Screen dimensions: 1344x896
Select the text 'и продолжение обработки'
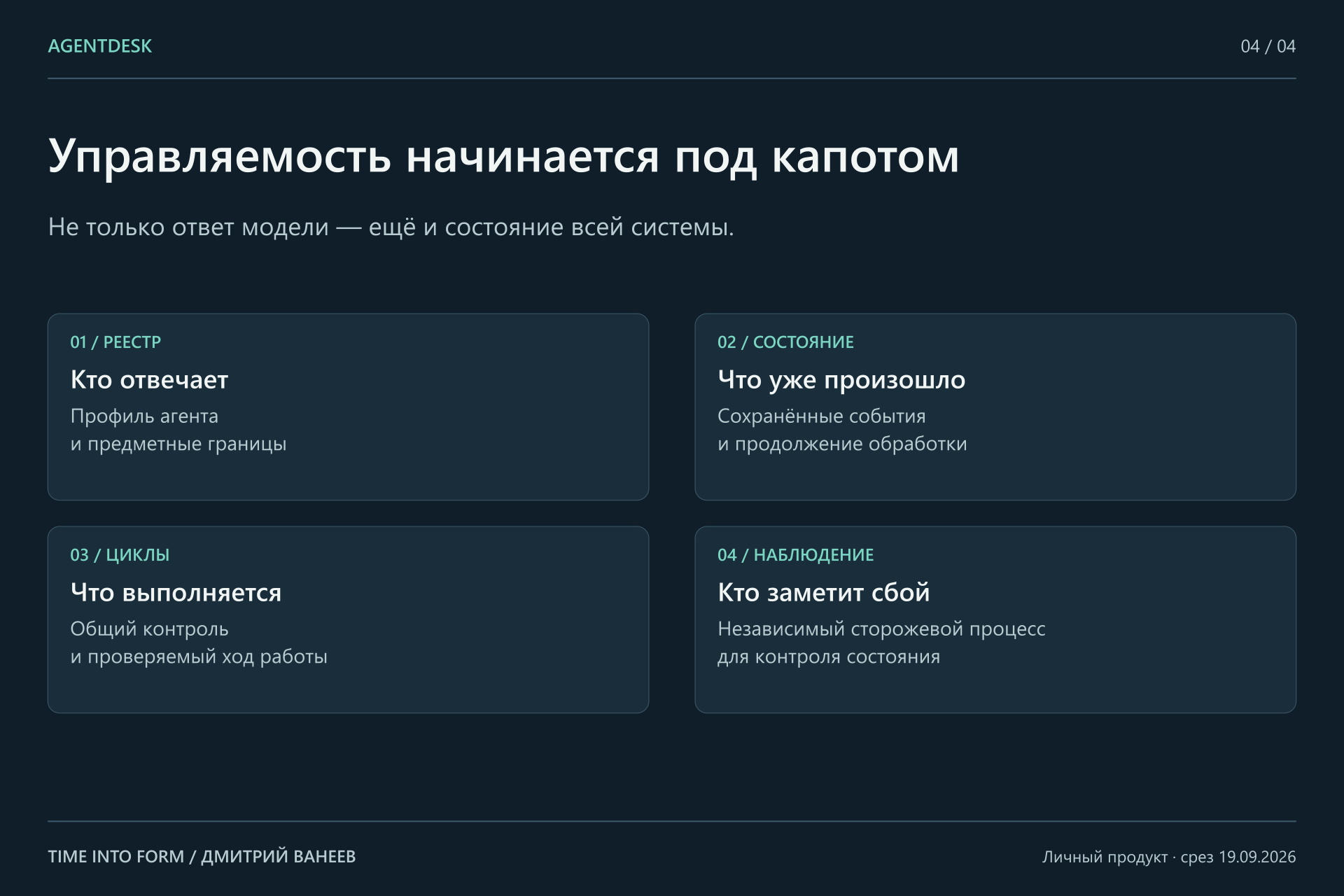[842, 444]
